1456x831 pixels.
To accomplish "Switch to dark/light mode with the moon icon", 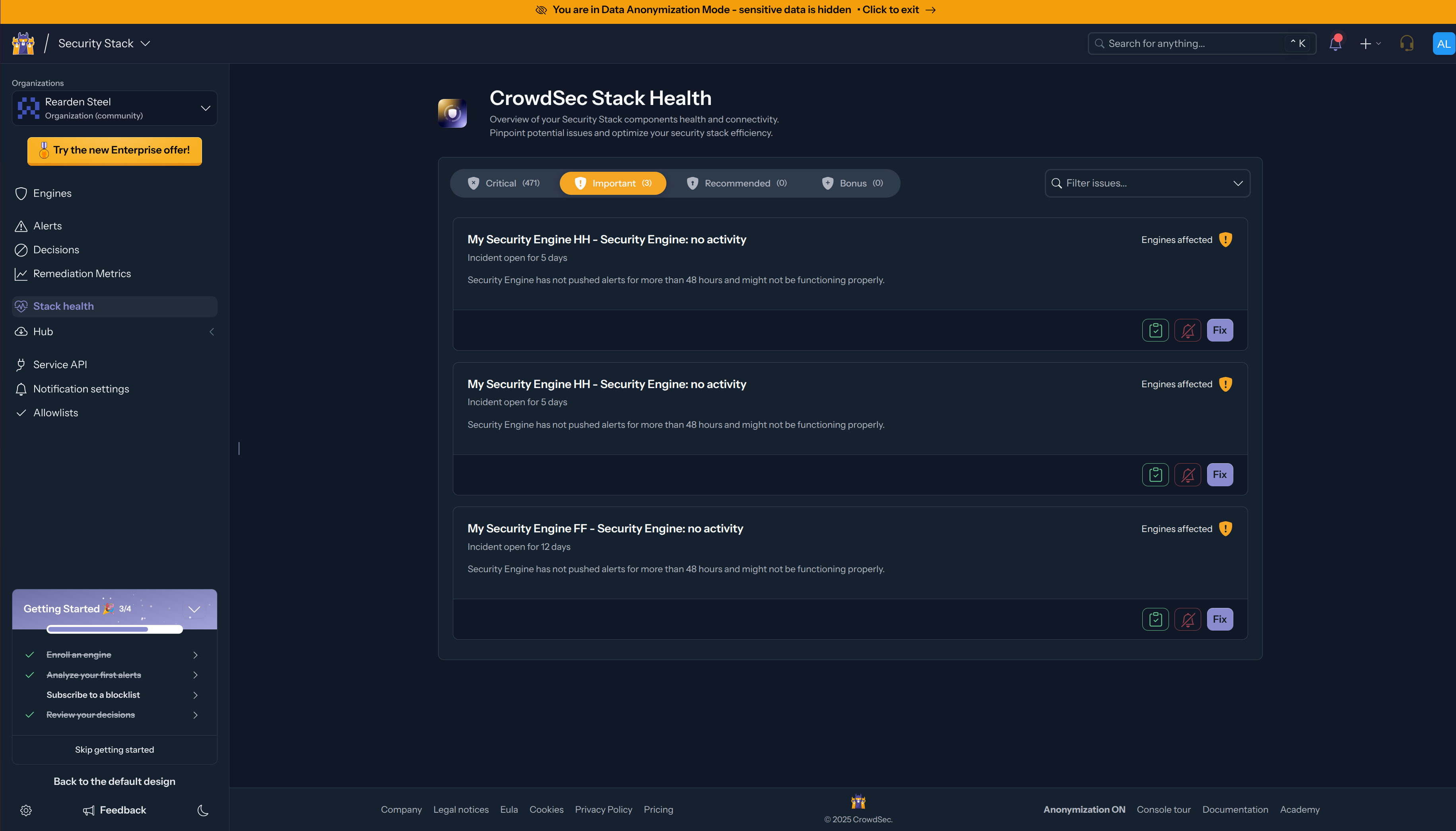I will (202, 810).
